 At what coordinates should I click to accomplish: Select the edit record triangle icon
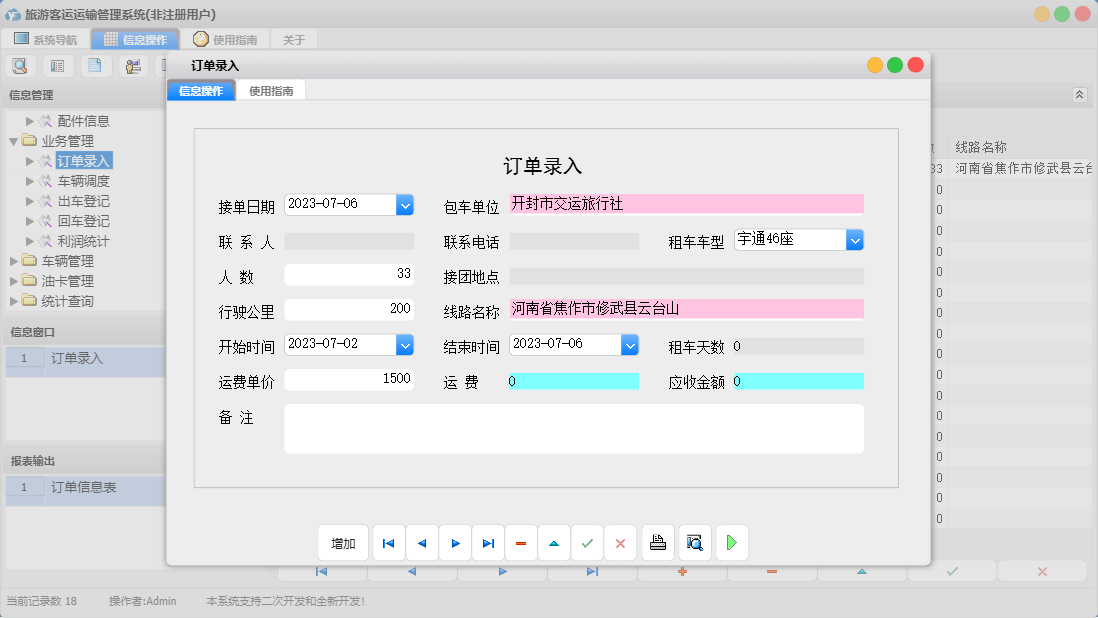click(x=554, y=542)
